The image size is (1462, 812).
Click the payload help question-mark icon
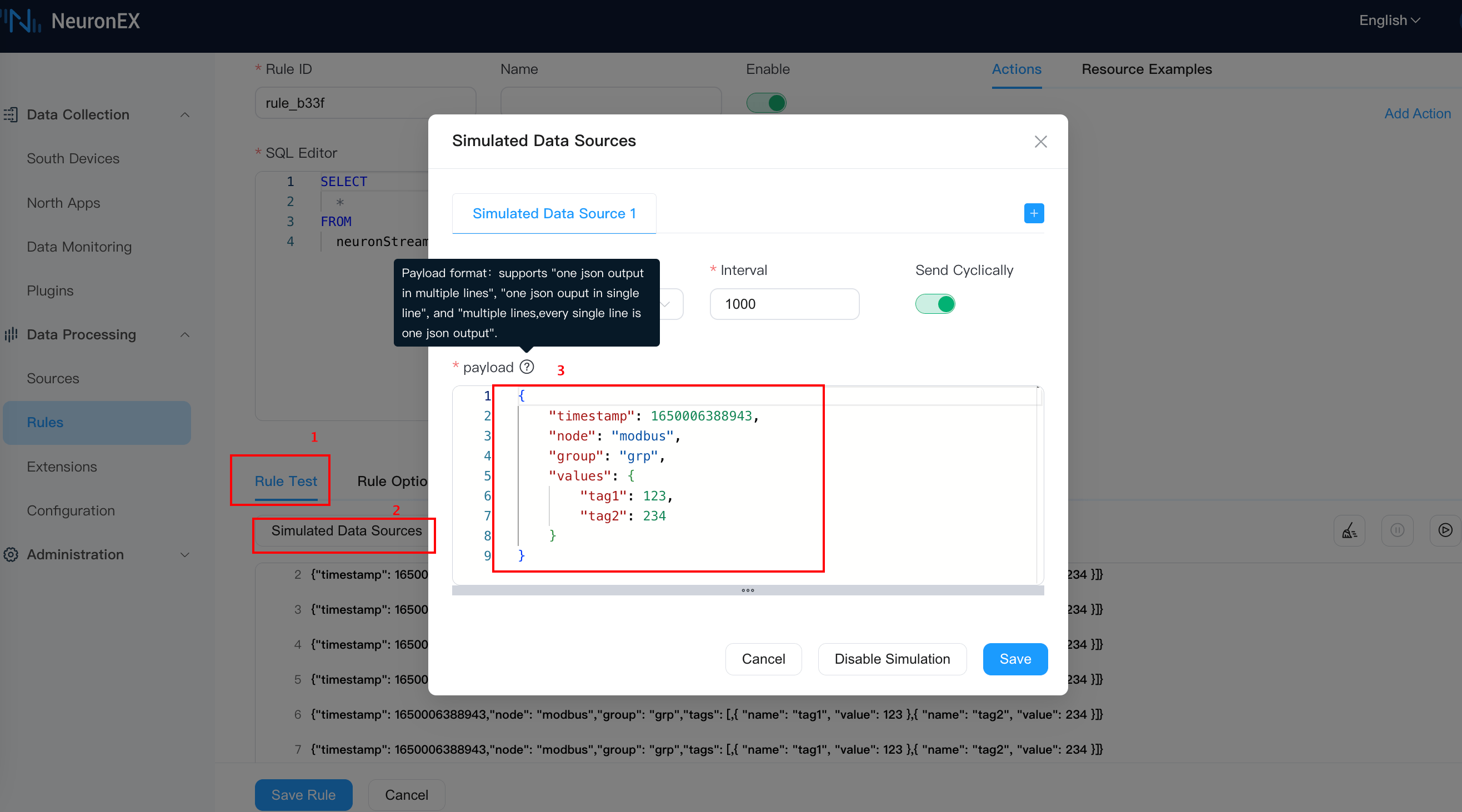click(x=527, y=367)
